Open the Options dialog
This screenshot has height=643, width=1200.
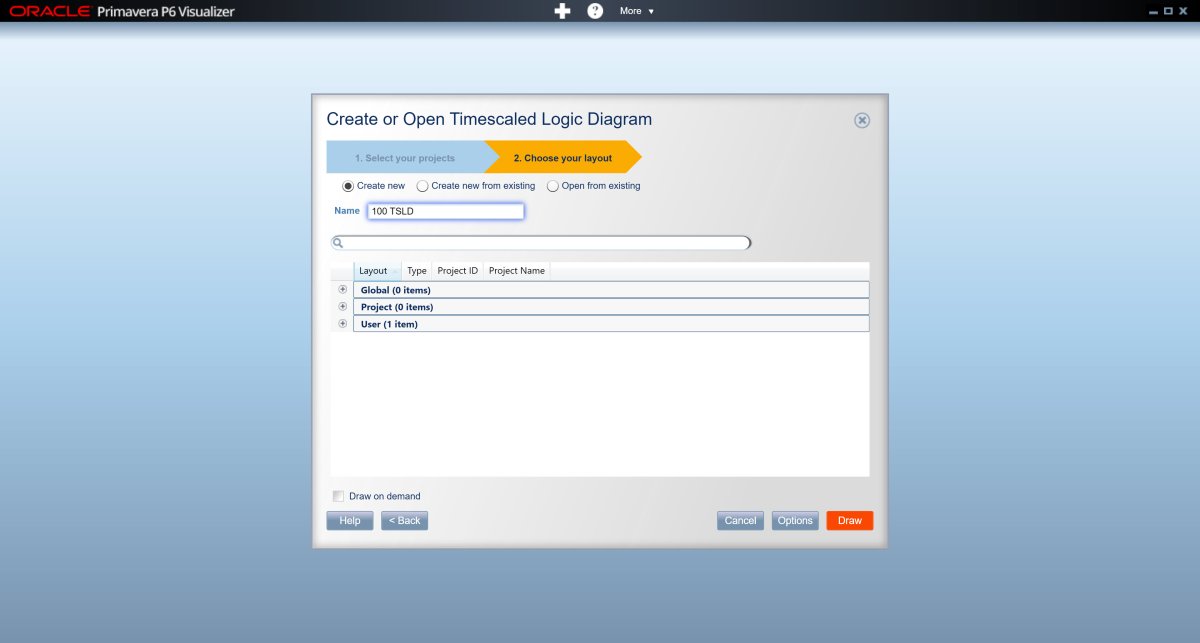794,520
